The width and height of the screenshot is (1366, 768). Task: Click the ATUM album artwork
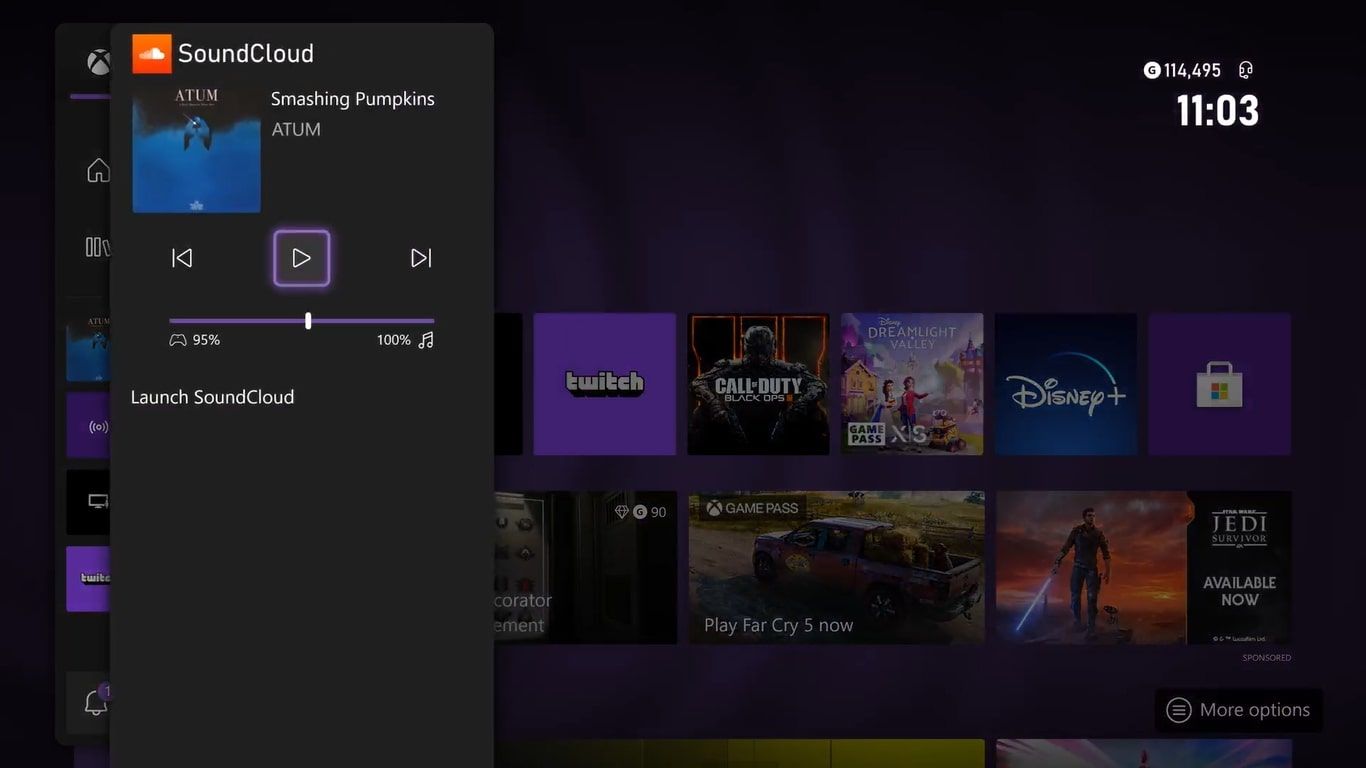point(196,148)
